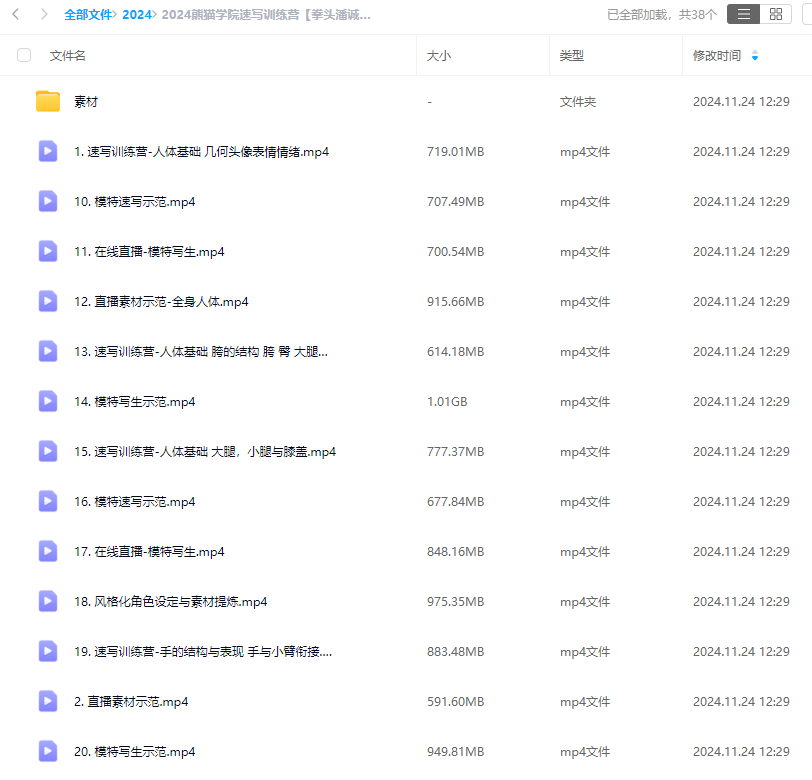Click video icon for 14. 模特写生示范.mp4
This screenshot has height=780, width=812.
(x=47, y=401)
